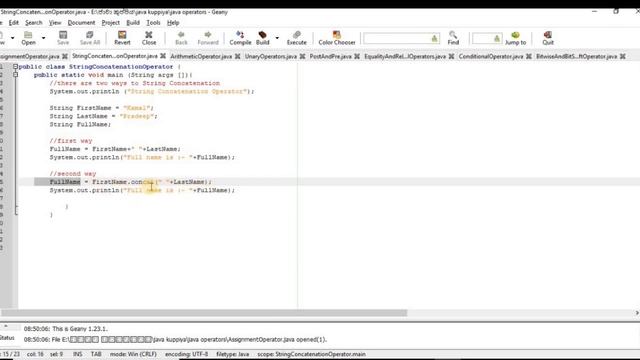Viewport: 640px width, 360px height.
Task: Switch to EqualityAndRel..lOperators.java tab
Action: [x=405, y=56]
